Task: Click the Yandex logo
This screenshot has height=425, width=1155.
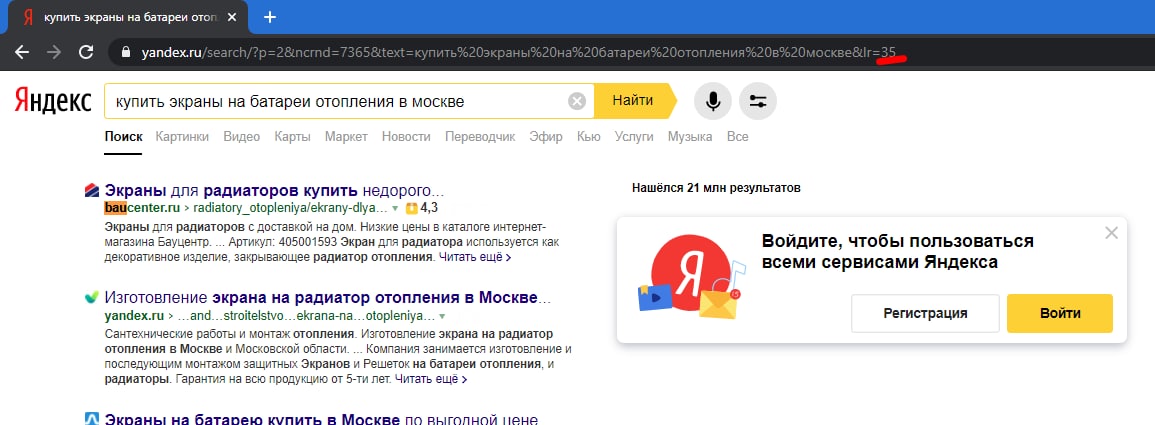Action: tap(53, 102)
